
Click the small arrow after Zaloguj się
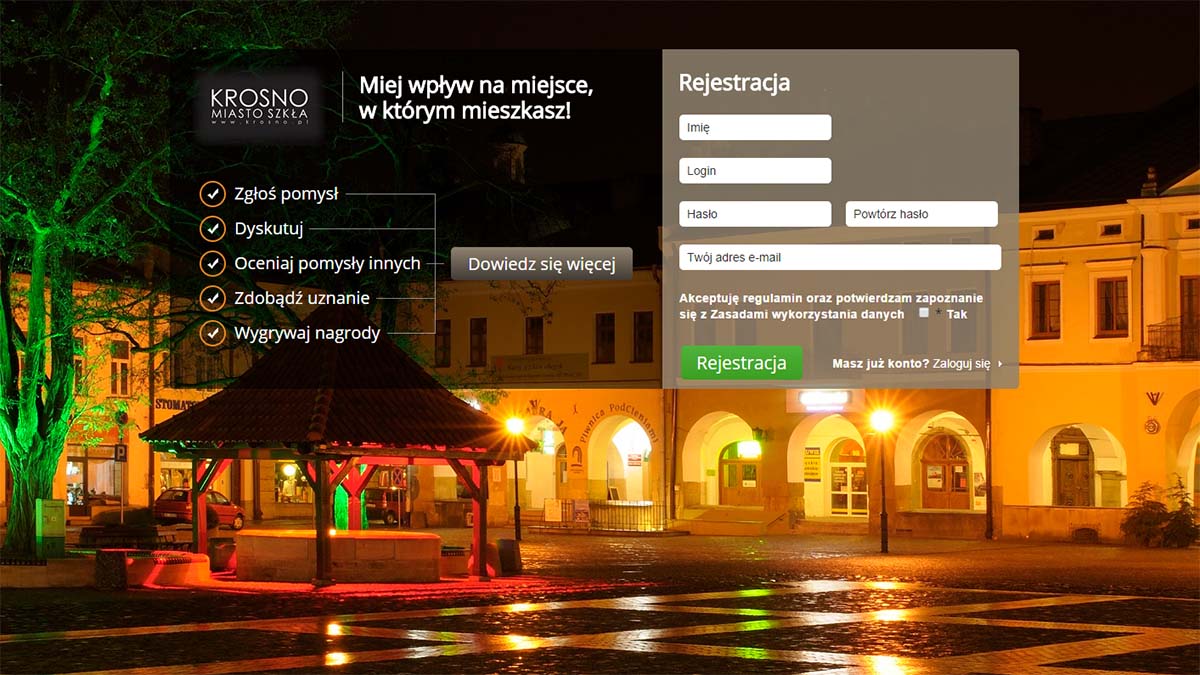[999, 364]
